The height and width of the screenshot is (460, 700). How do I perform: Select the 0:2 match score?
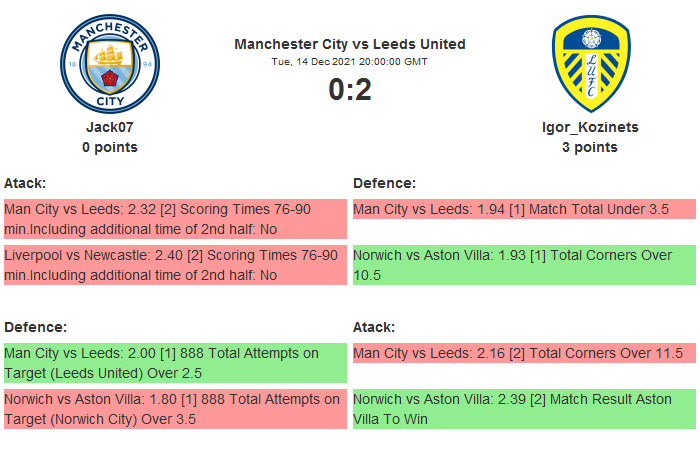click(349, 90)
